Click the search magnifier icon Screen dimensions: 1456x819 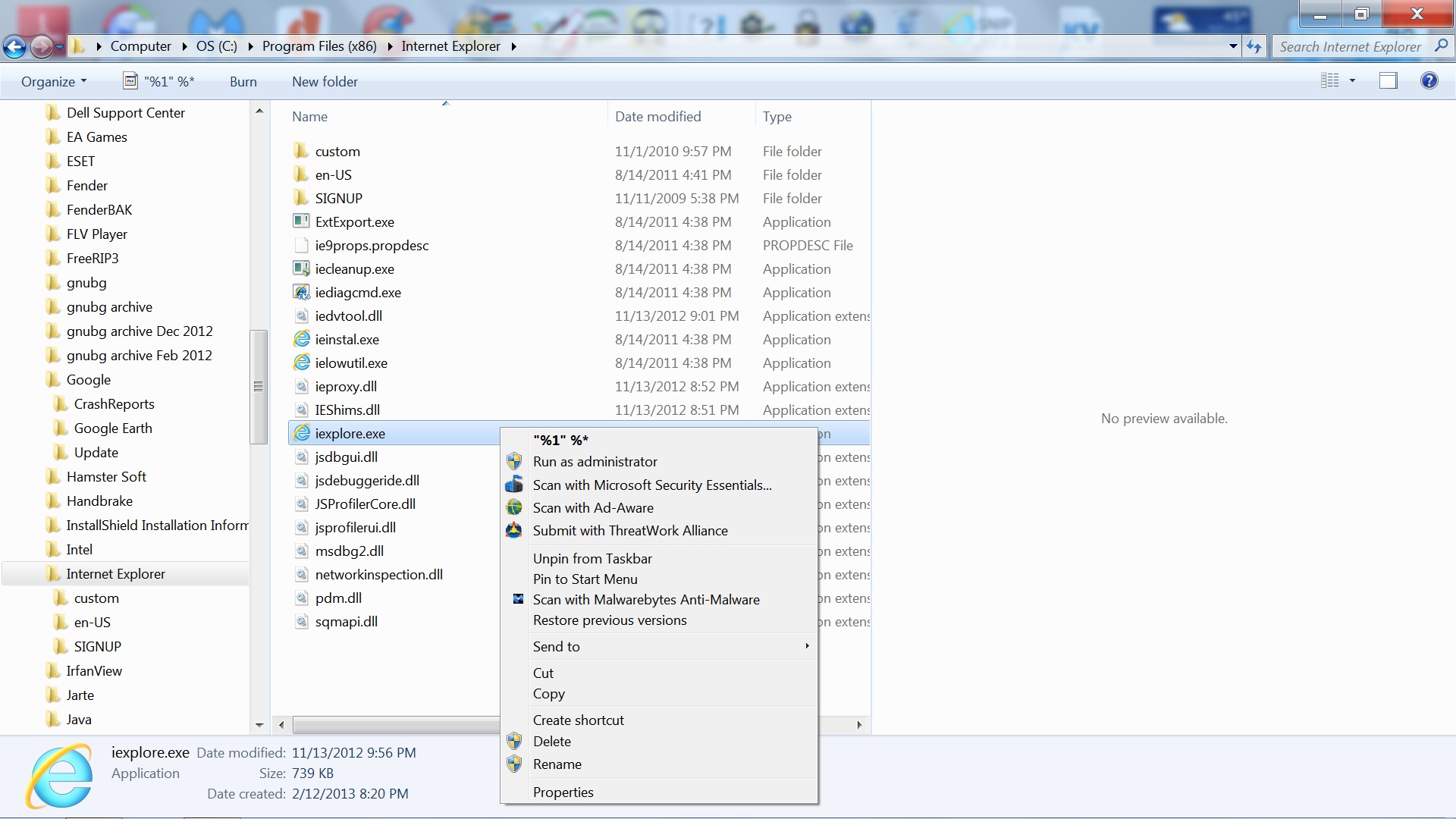click(1440, 46)
